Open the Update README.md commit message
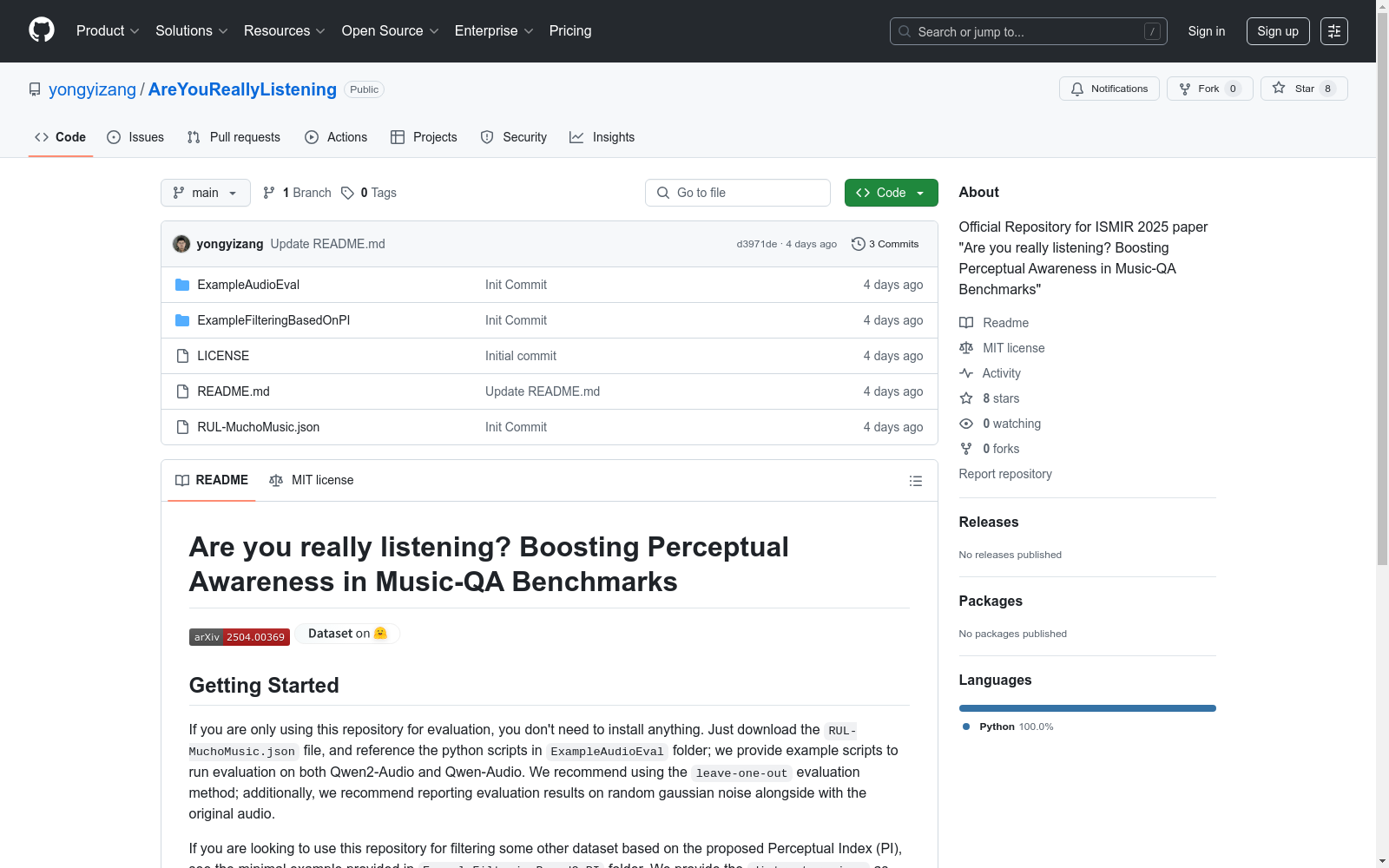The image size is (1389, 868). click(327, 244)
